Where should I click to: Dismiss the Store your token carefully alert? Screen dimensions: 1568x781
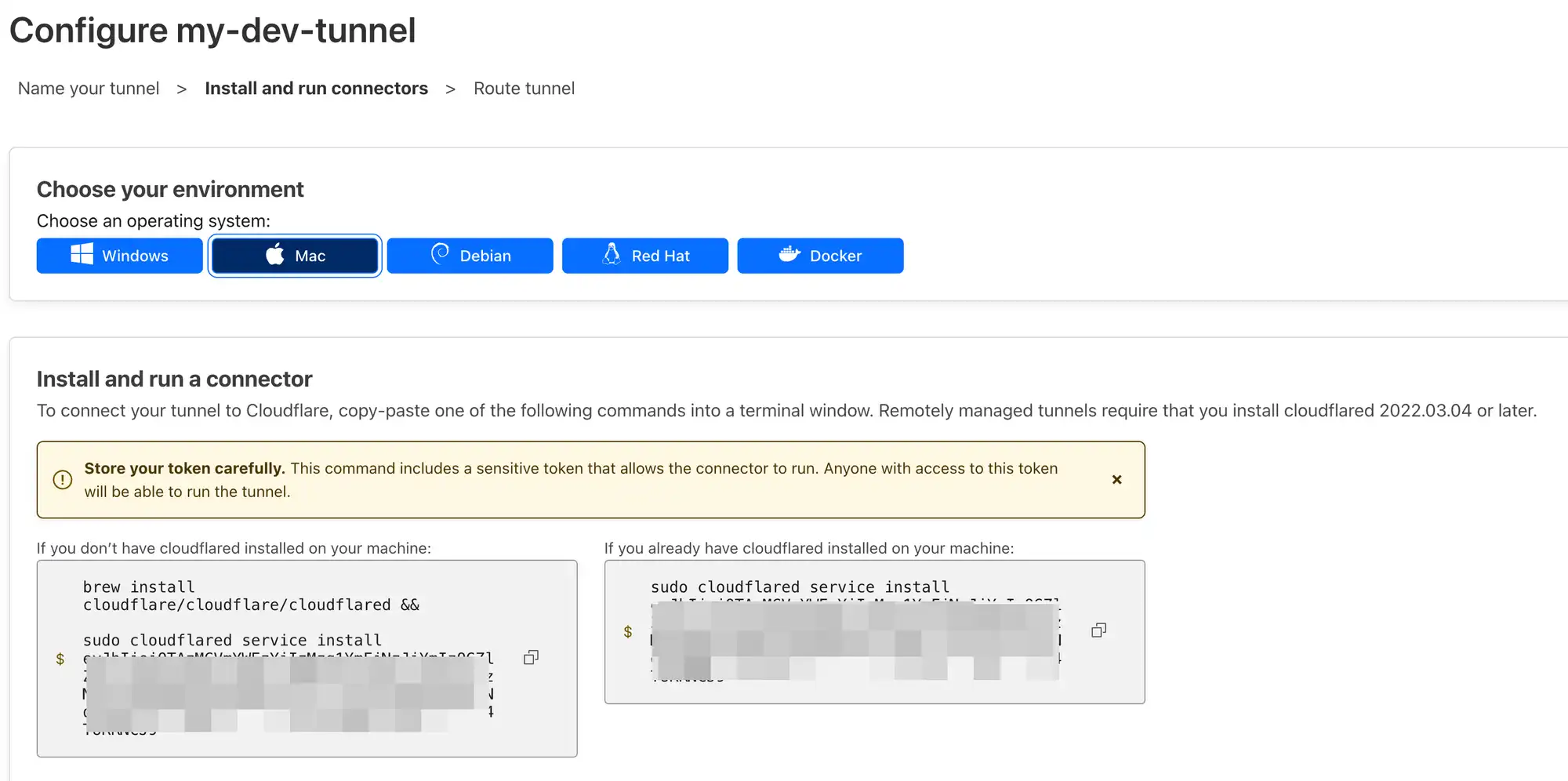tap(1116, 480)
